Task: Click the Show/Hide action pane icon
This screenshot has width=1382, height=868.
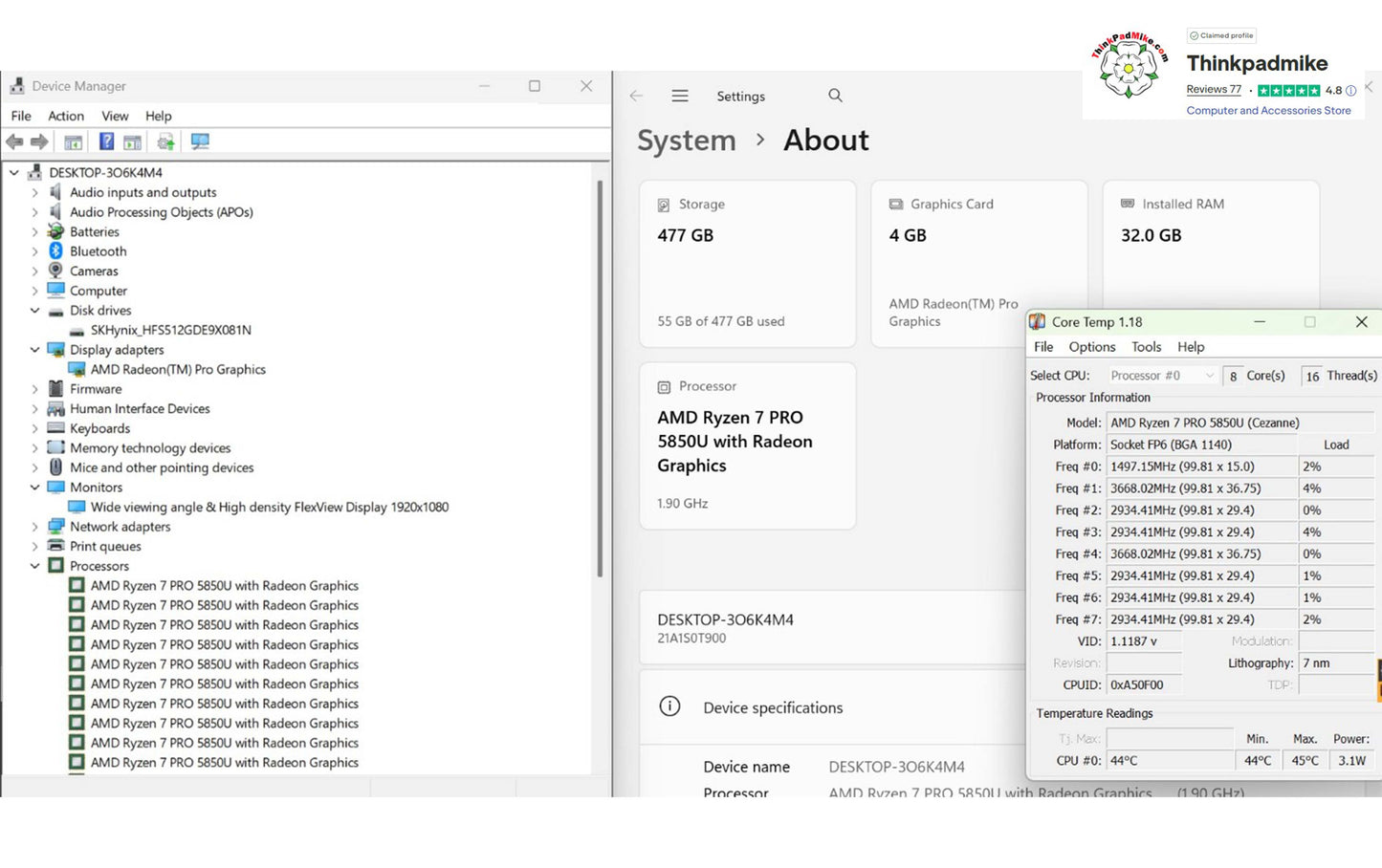Action: pos(132,141)
